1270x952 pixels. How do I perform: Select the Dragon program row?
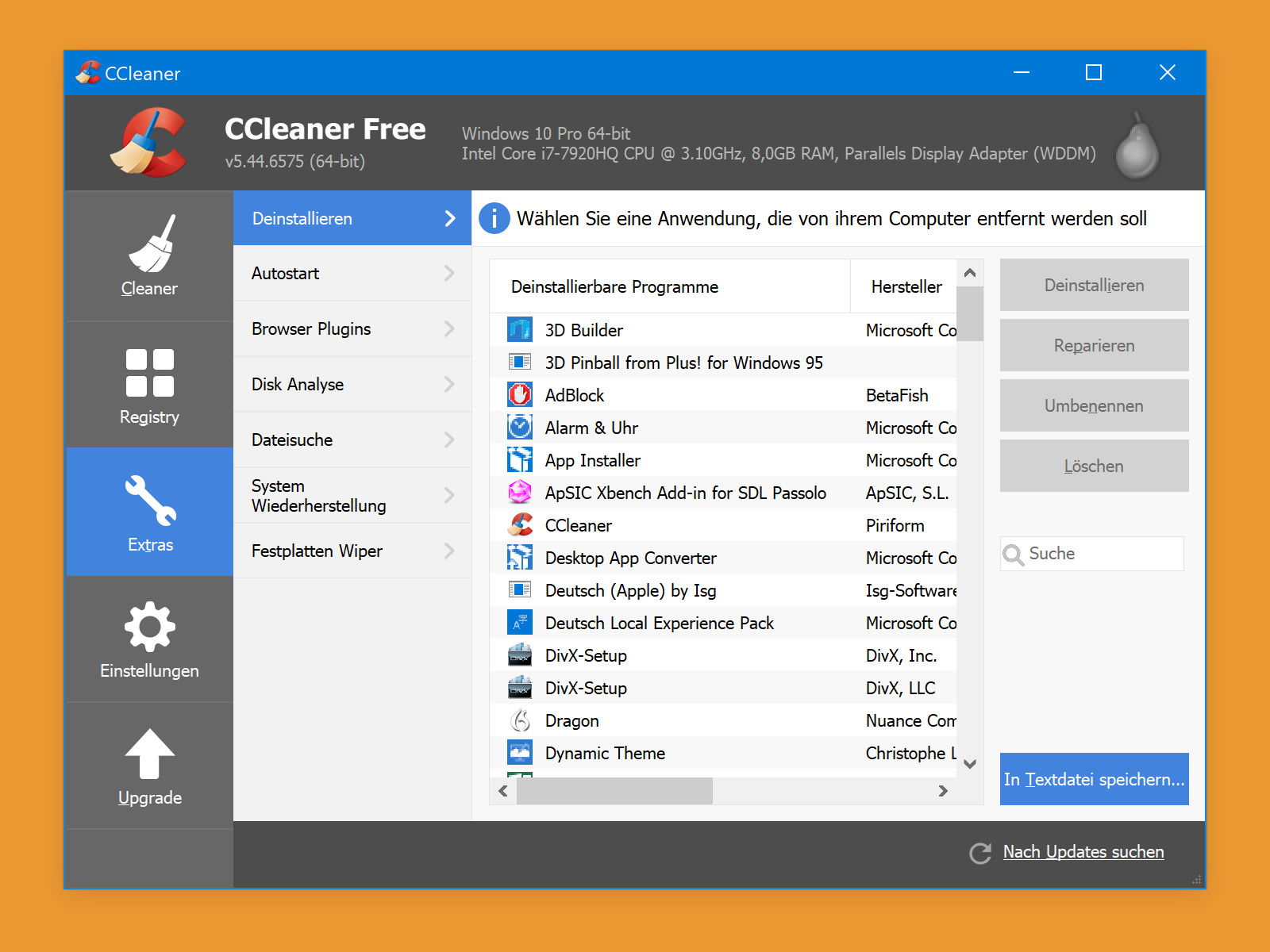[723, 720]
